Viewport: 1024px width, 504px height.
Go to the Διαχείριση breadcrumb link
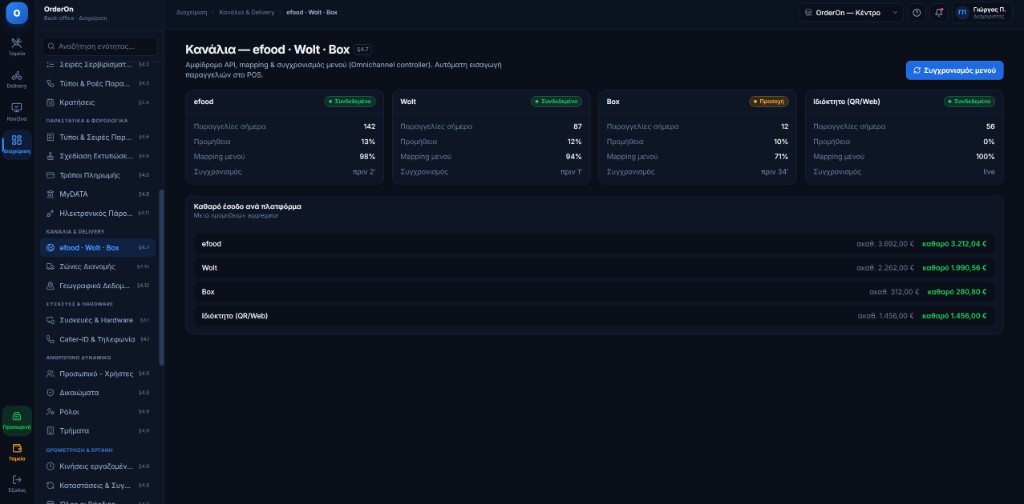tap(191, 12)
